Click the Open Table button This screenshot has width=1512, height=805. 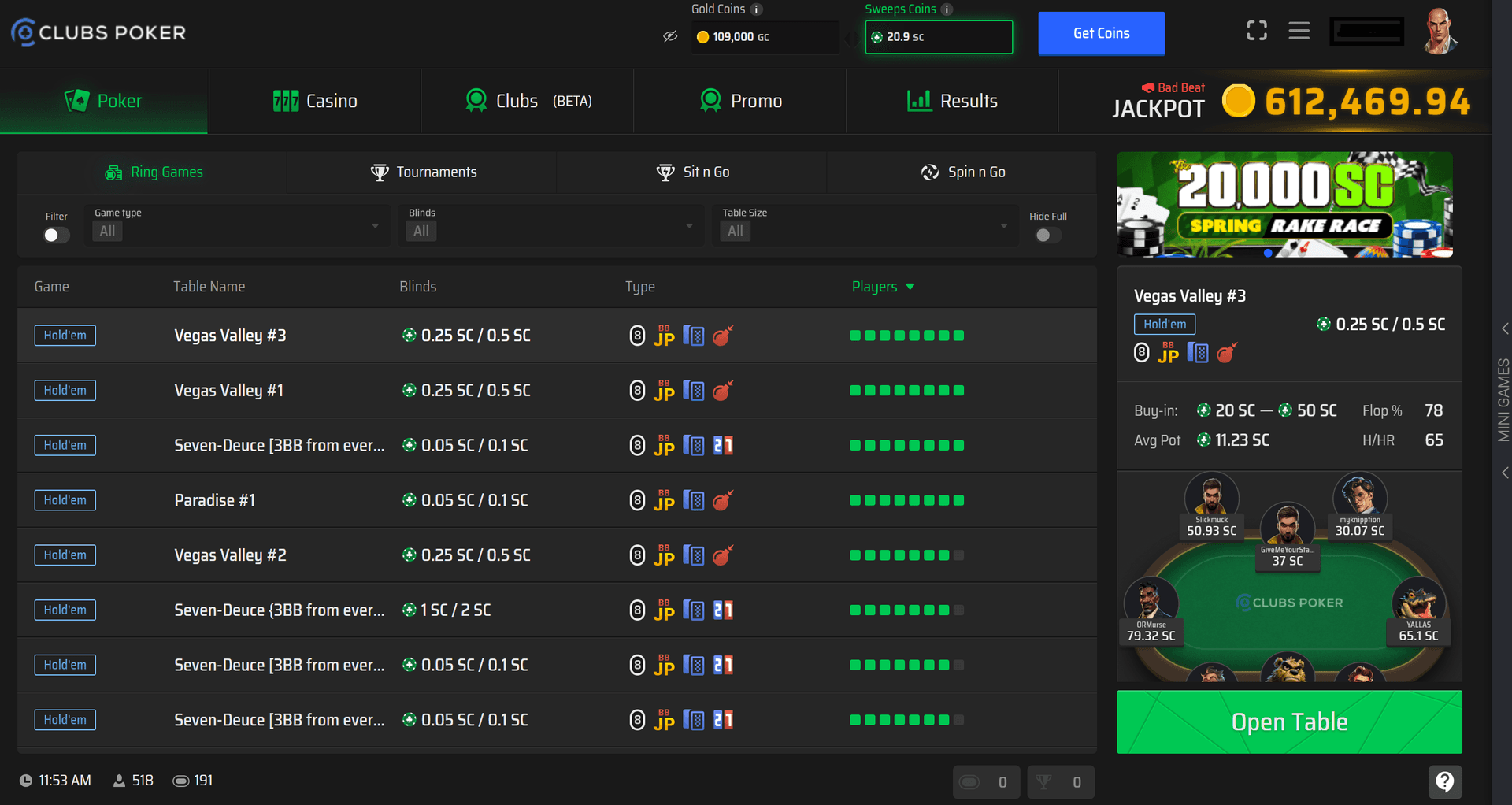(1289, 722)
